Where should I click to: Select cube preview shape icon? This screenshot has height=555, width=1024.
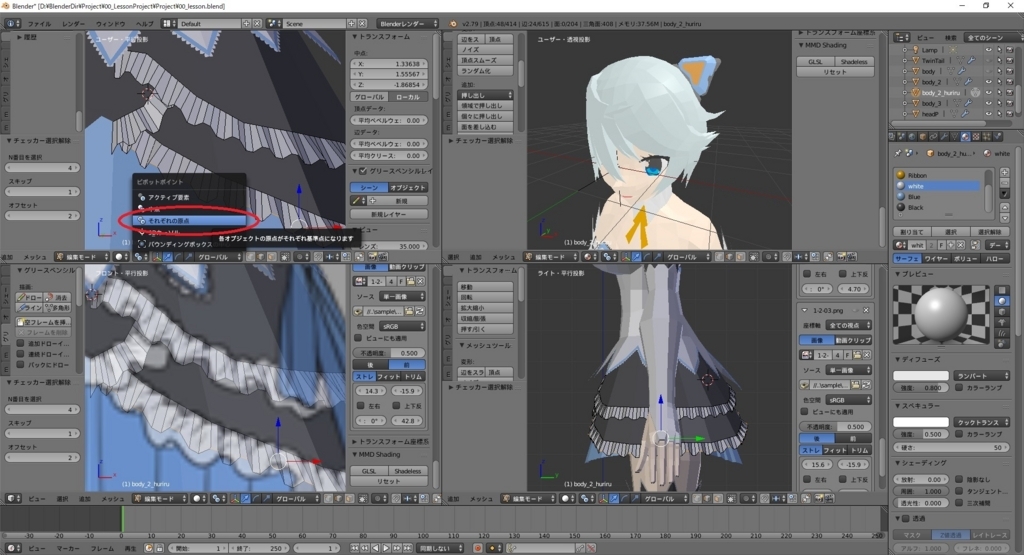tap(1002, 312)
